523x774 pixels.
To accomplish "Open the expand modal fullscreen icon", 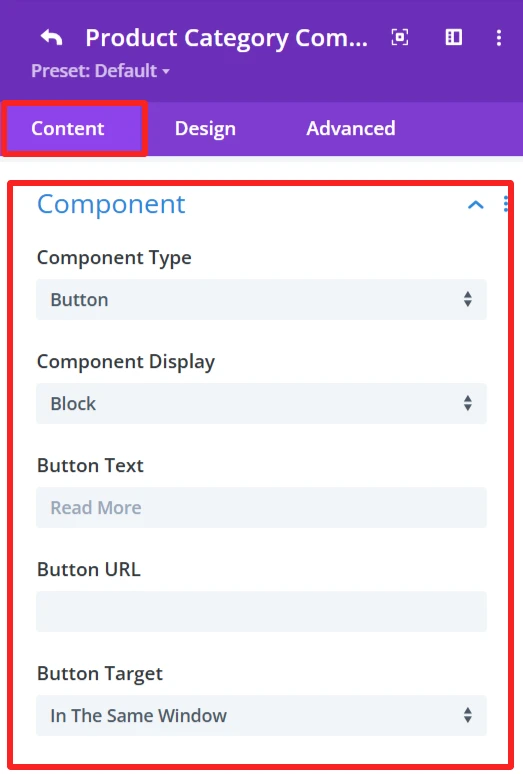I will [400, 37].
